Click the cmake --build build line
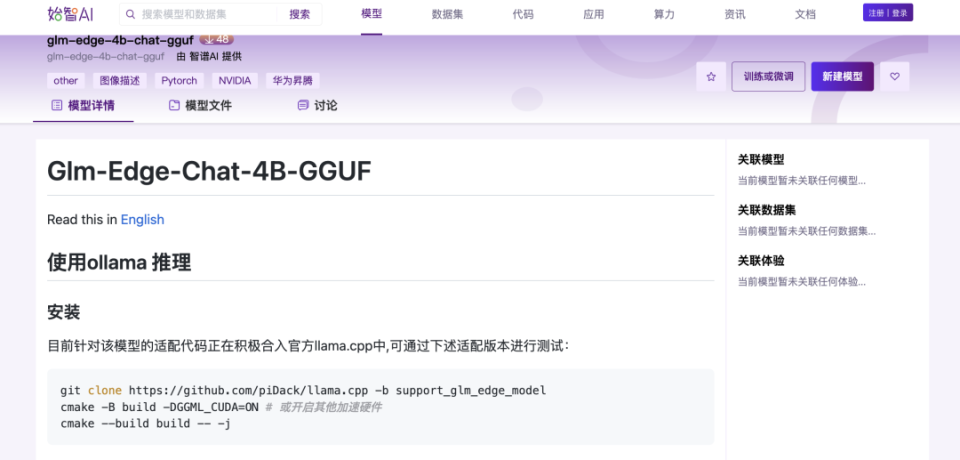Image resolution: width=960 pixels, height=460 pixels. [146, 423]
